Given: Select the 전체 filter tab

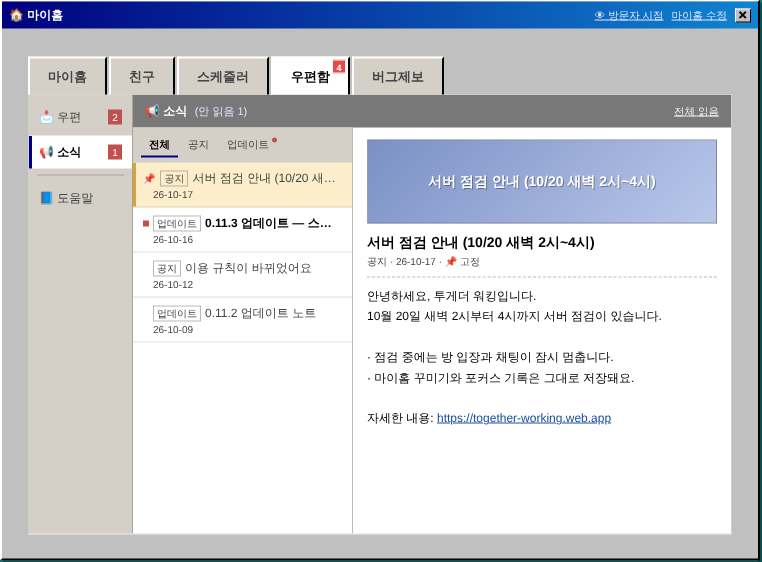Looking at the screenshot, I should (159, 145).
